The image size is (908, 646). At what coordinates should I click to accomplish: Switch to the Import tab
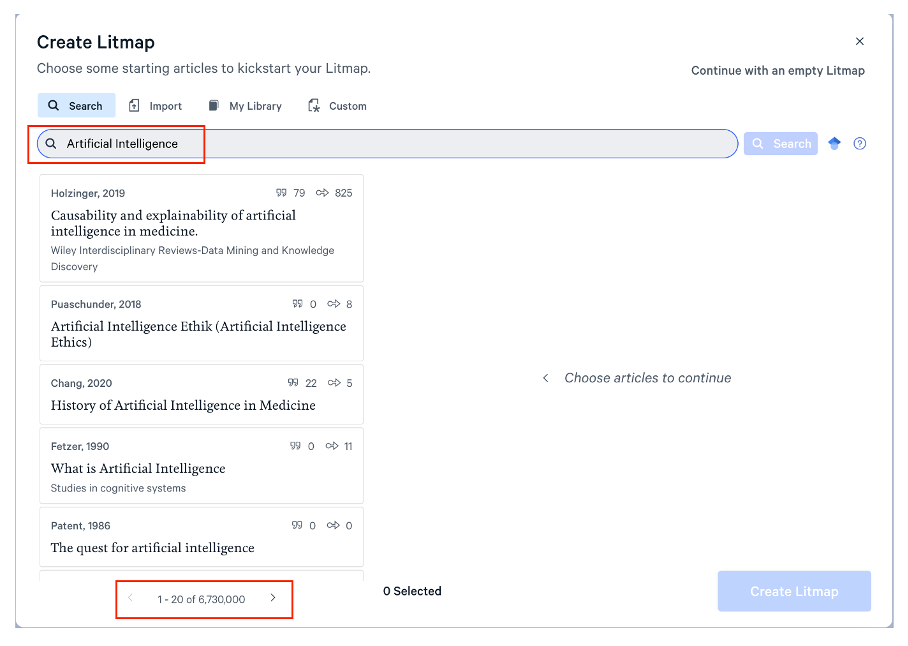coord(156,106)
